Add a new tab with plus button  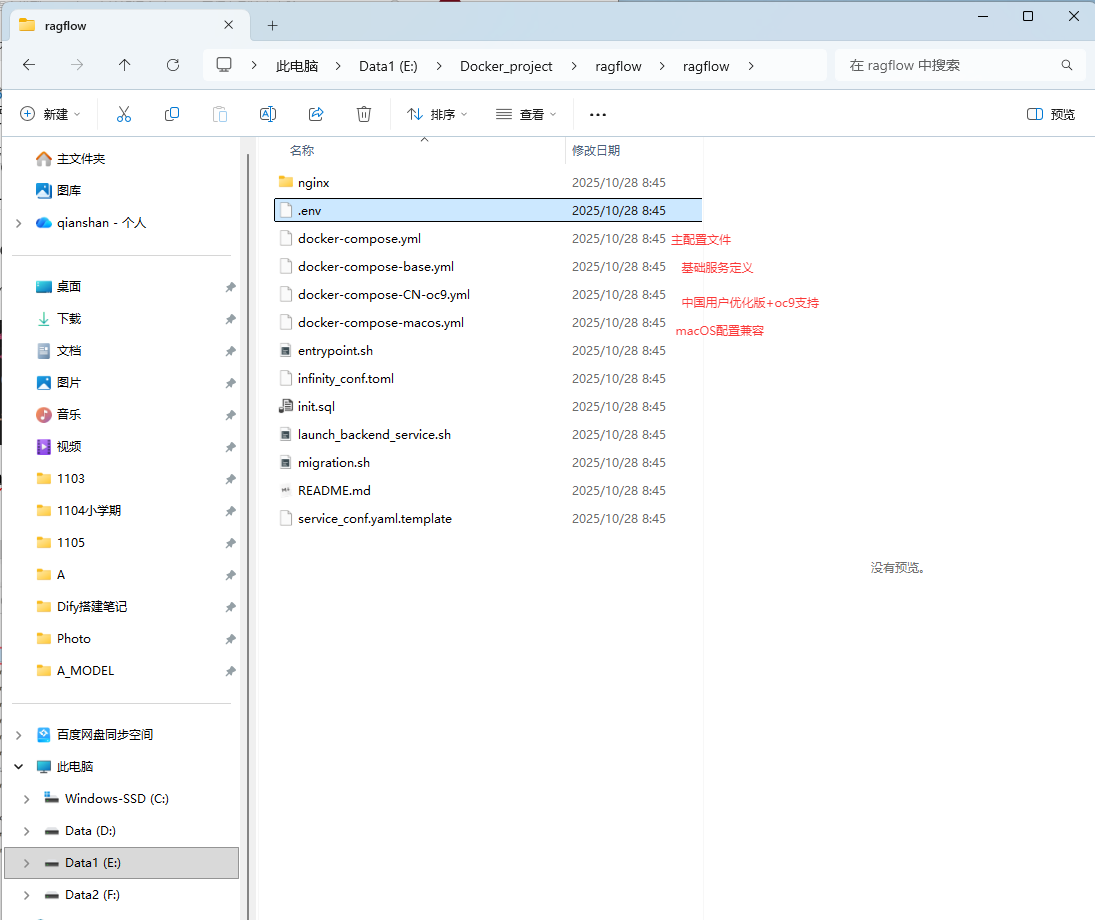click(272, 26)
